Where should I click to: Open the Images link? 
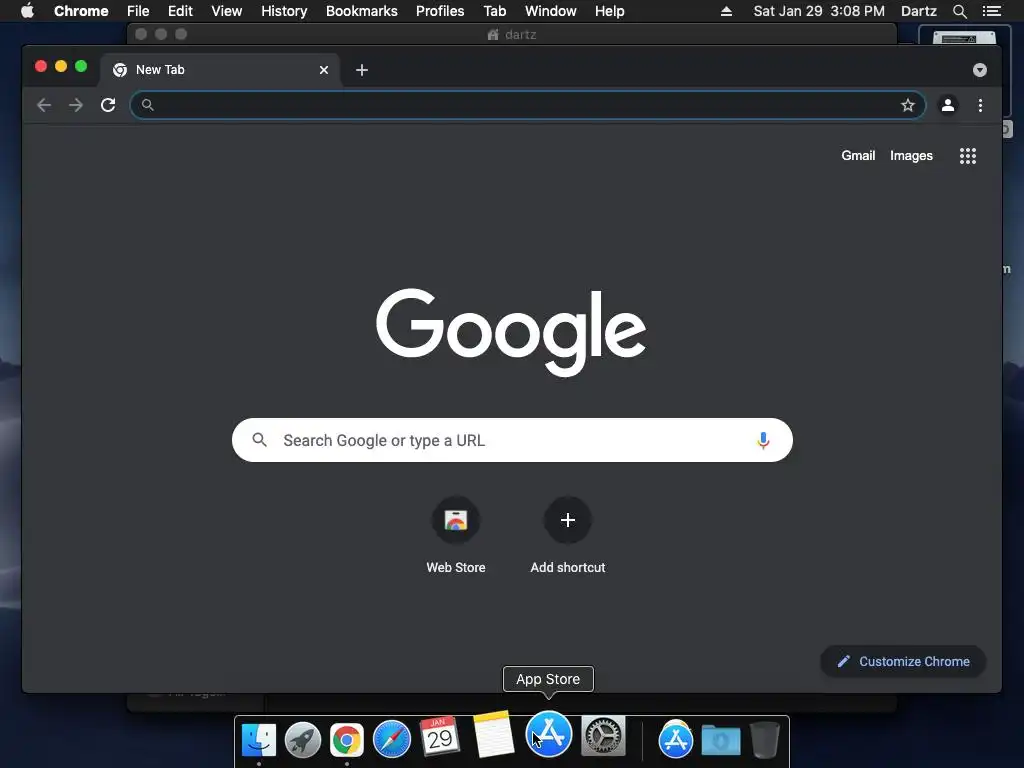(911, 155)
